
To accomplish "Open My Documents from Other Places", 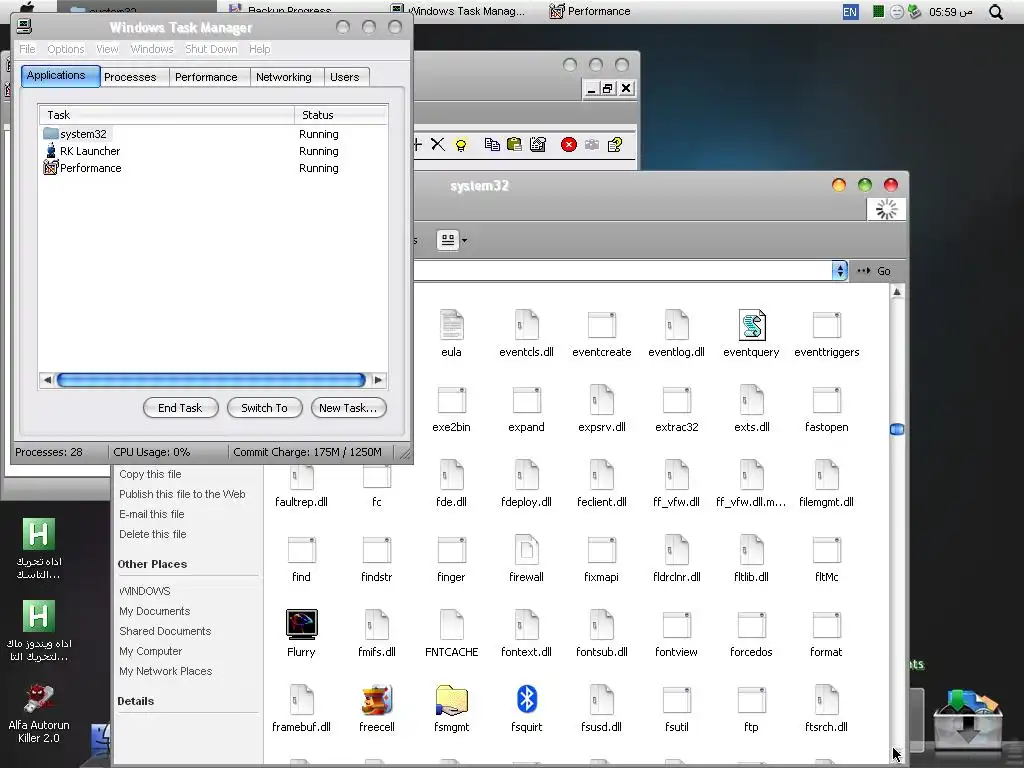I will [155, 611].
